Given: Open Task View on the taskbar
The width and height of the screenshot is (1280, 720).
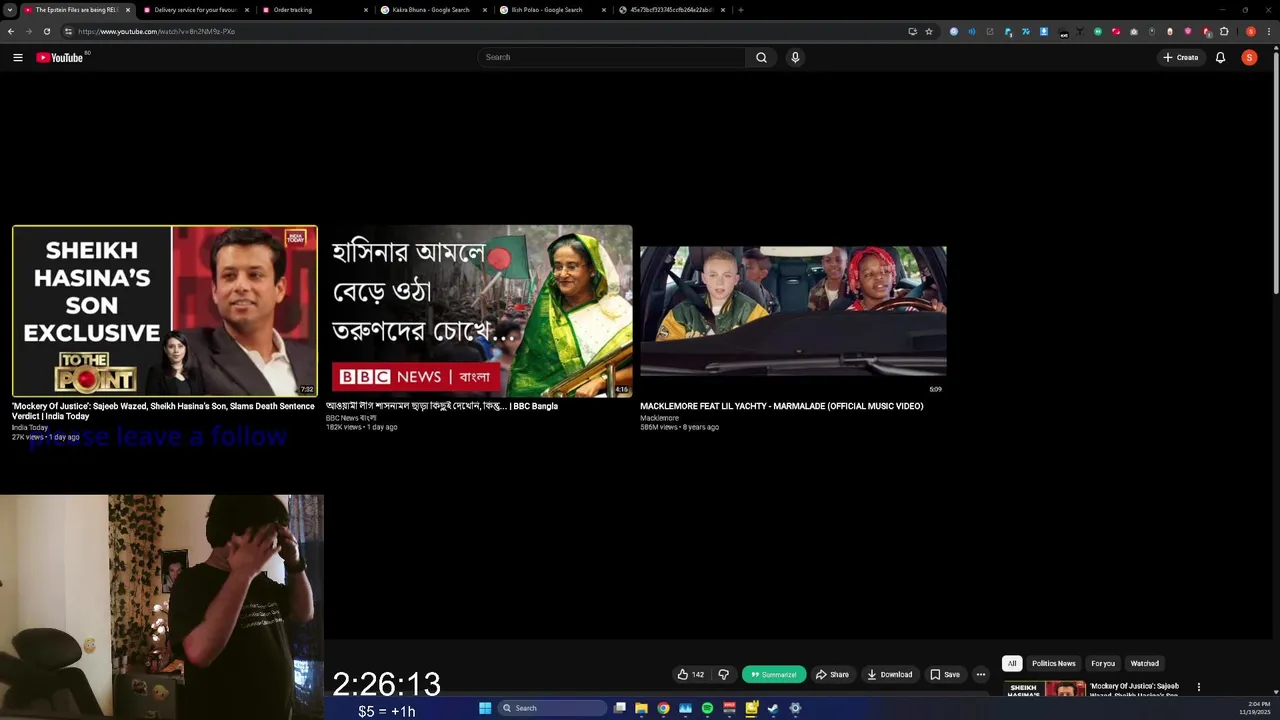Looking at the screenshot, I should pyautogui.click(x=620, y=708).
